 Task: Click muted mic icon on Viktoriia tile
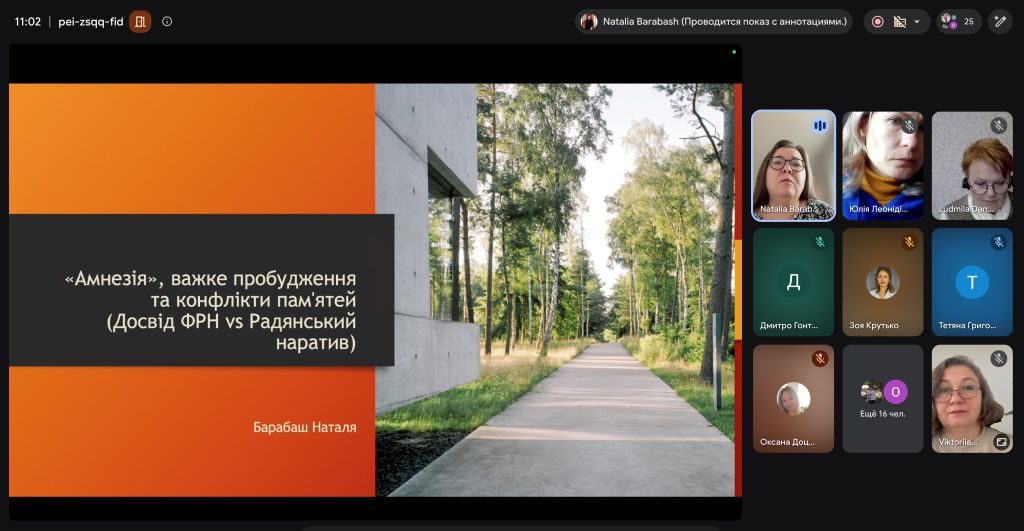(998, 359)
